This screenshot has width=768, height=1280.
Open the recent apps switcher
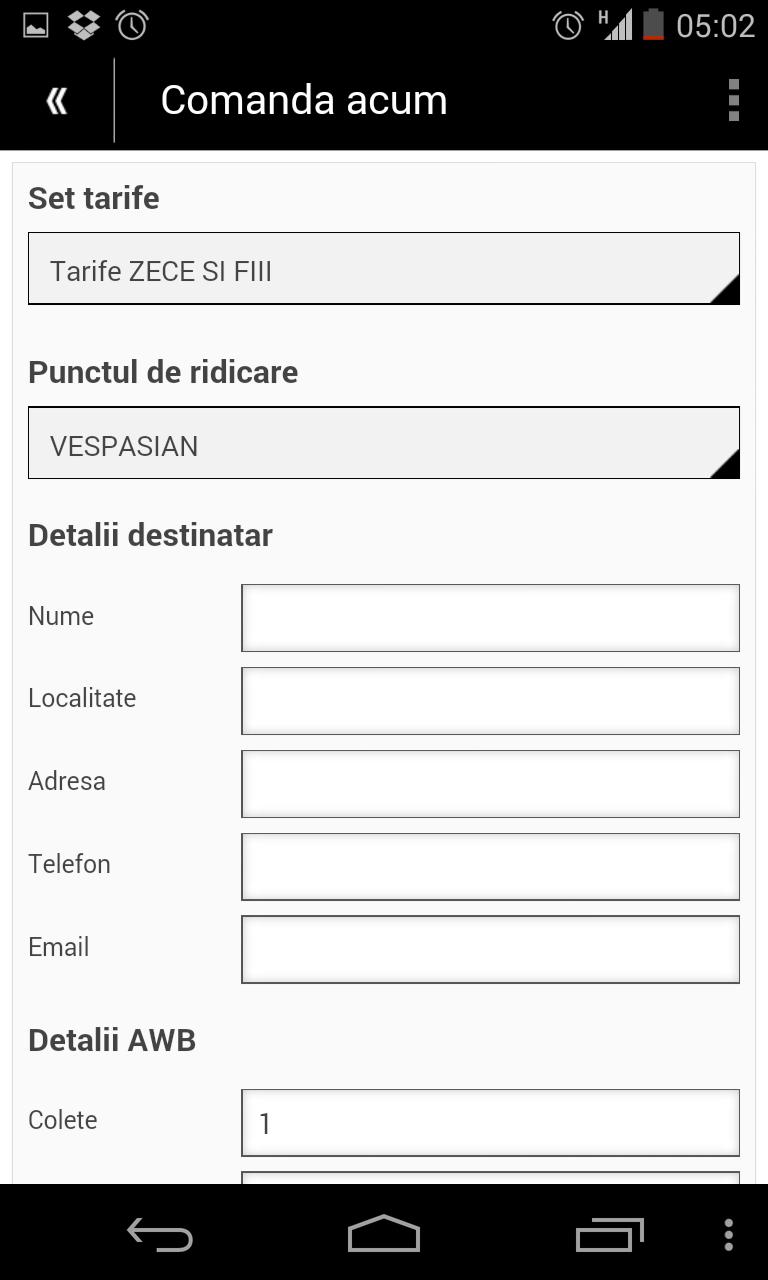pos(610,1235)
